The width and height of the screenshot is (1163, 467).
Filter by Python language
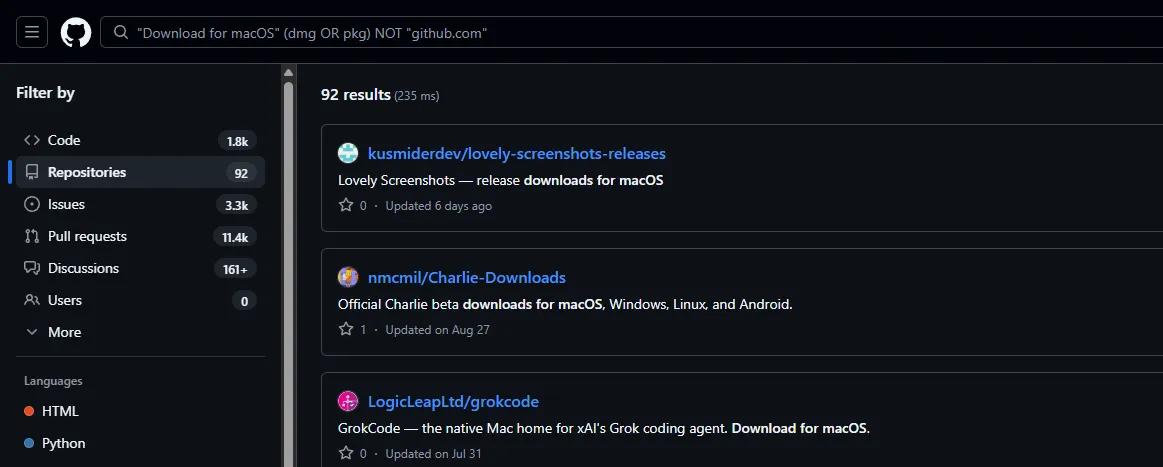(x=64, y=443)
